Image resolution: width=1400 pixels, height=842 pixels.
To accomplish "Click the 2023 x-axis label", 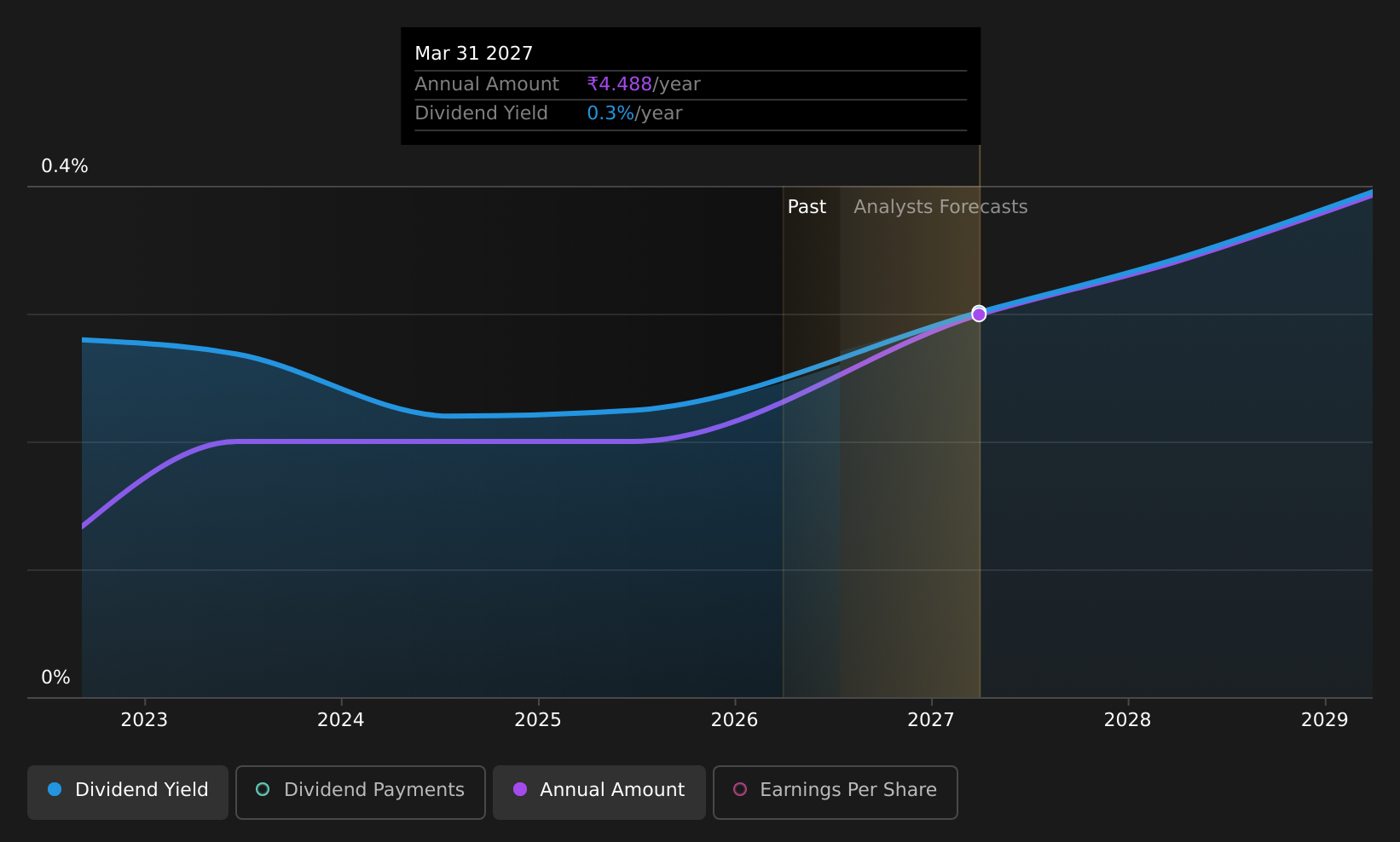I will tap(144, 720).
